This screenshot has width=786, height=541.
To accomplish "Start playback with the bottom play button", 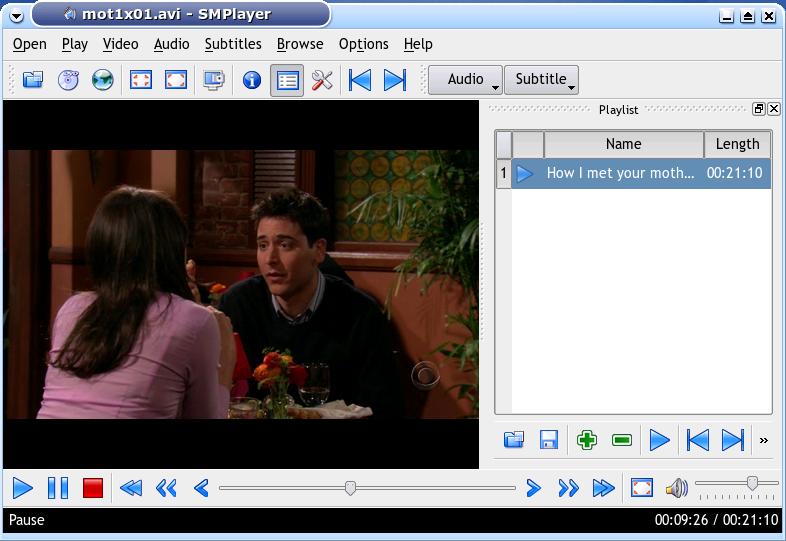I will tap(23, 488).
